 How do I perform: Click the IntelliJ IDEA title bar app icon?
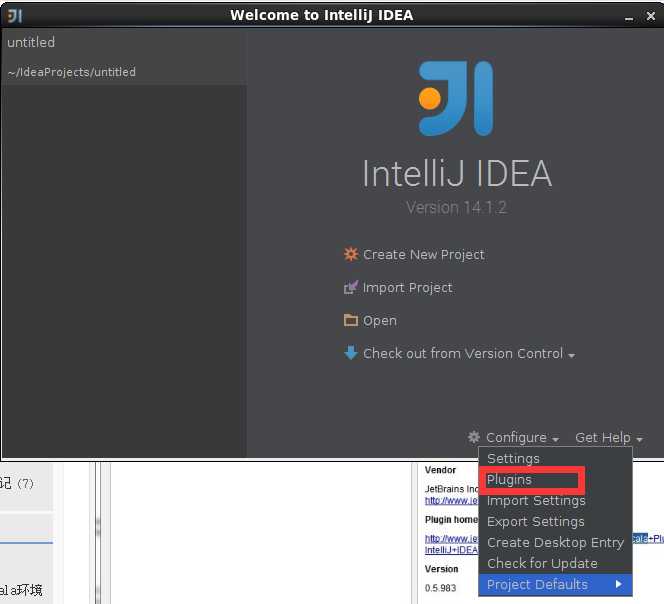(x=15, y=16)
